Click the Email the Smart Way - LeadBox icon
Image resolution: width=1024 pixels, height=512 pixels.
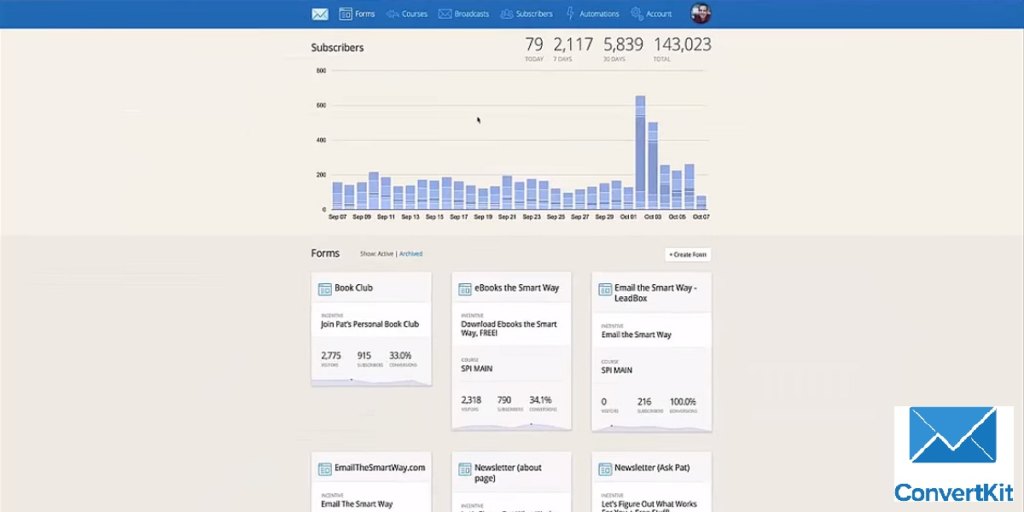(605, 289)
